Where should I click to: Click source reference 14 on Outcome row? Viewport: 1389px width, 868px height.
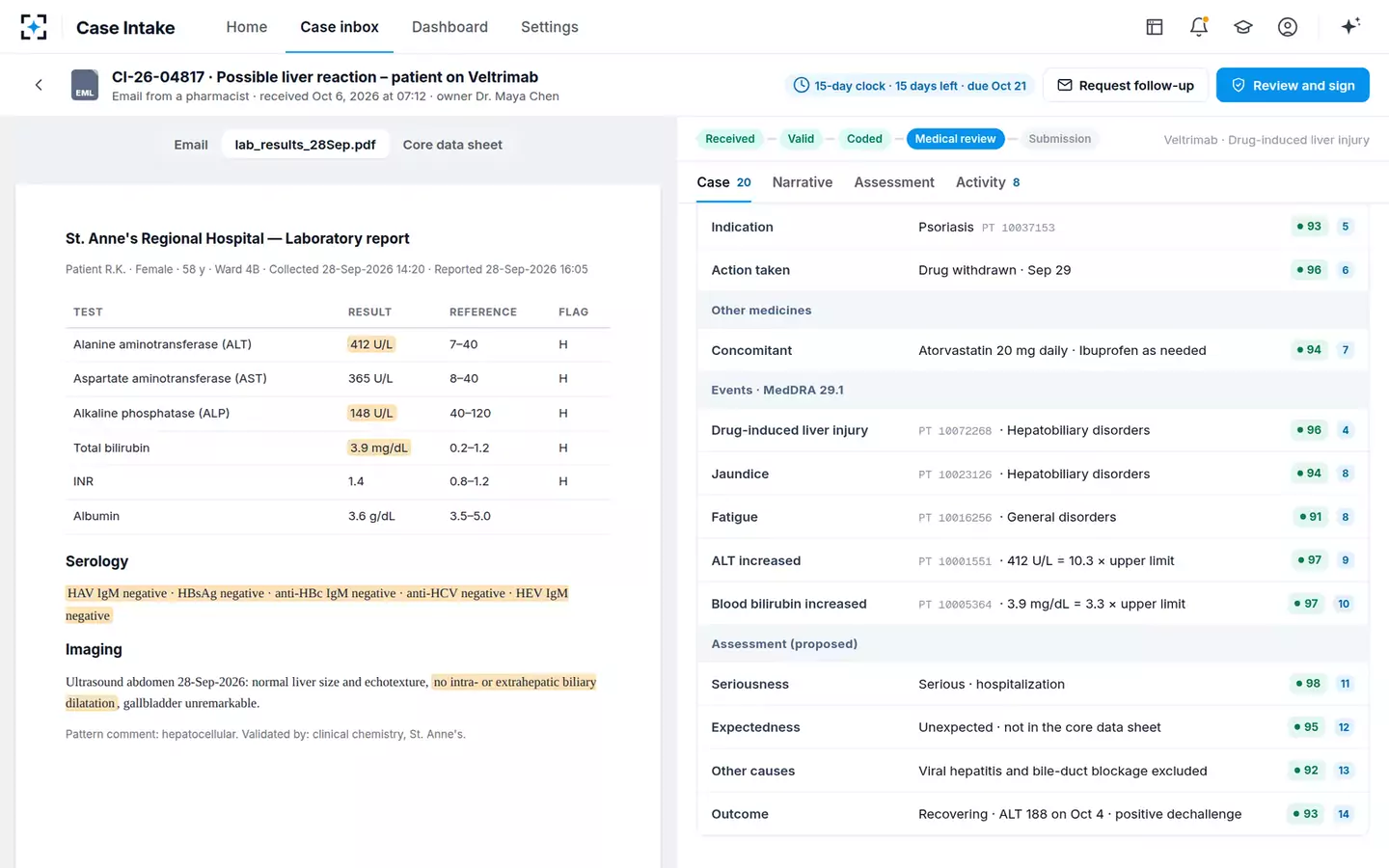point(1344,814)
